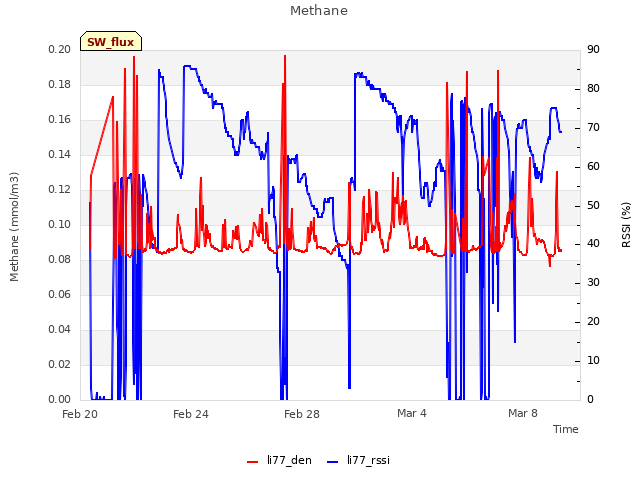Toggle the li77_rssi legend entry
The image size is (640, 480).
click(x=358, y=460)
